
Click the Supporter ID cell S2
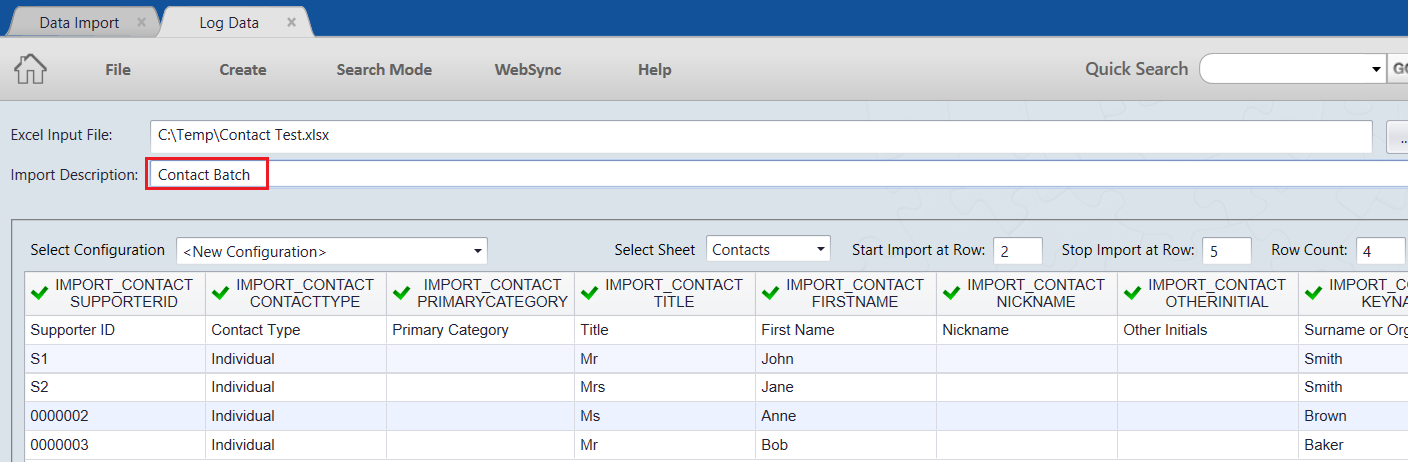point(115,387)
